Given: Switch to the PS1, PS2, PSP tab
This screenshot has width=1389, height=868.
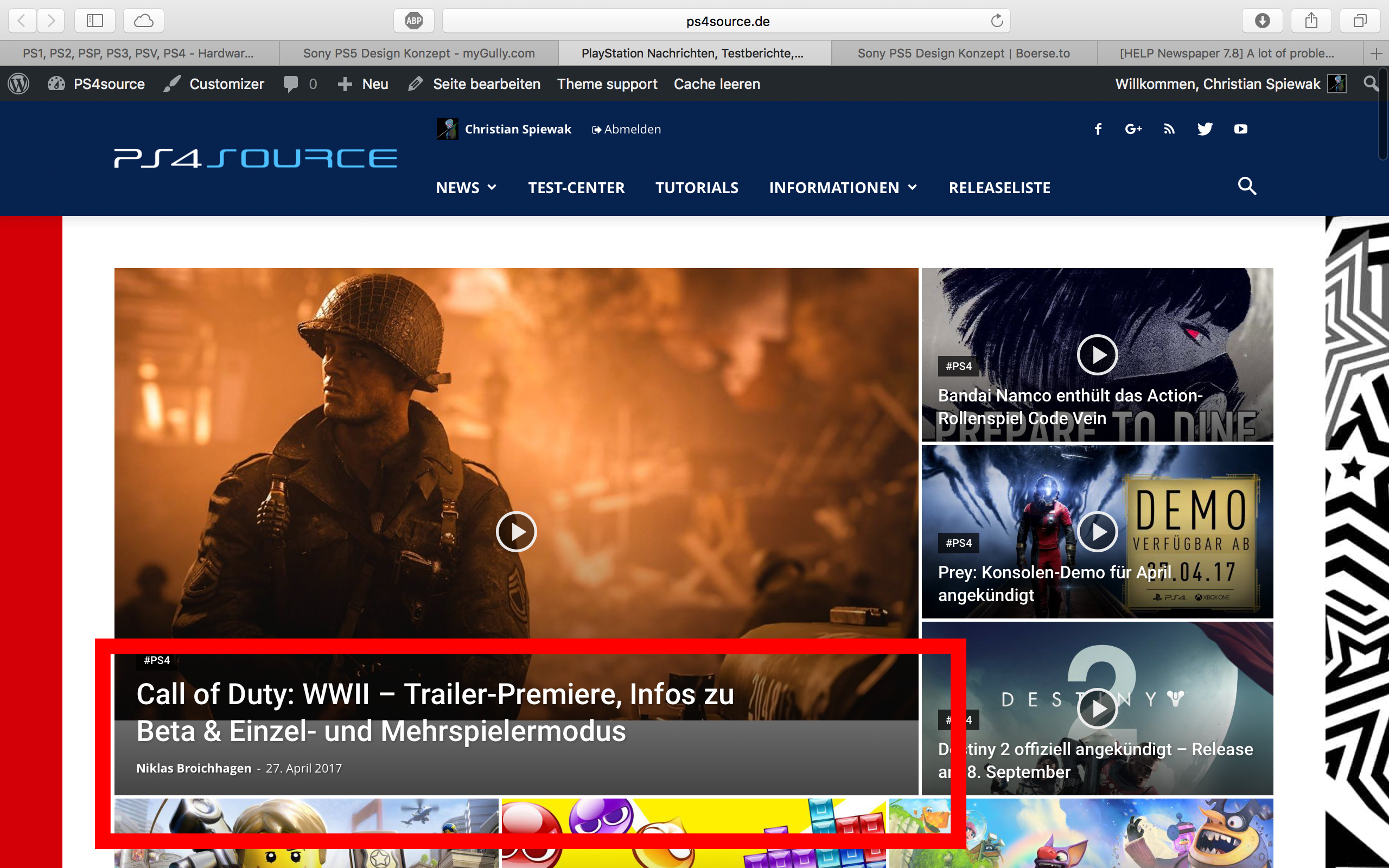Looking at the screenshot, I should (x=139, y=53).
